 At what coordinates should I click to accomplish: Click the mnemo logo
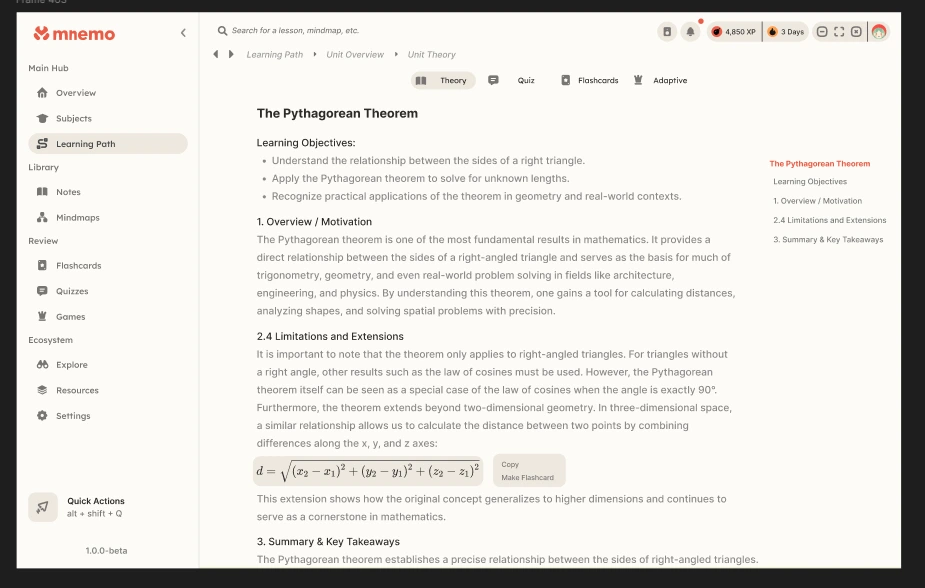click(x=74, y=34)
